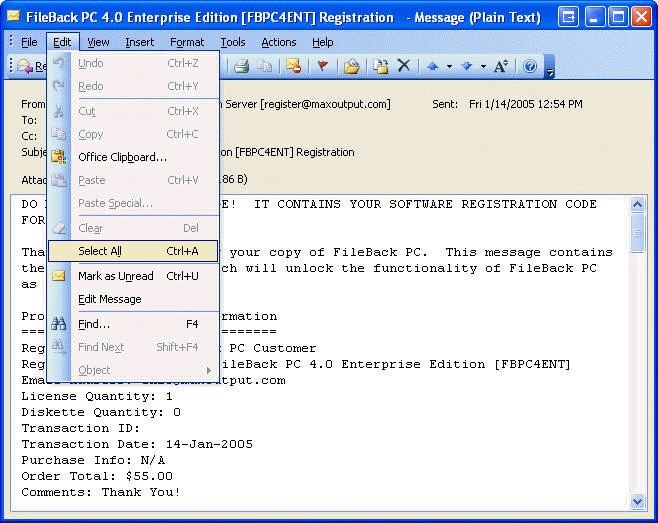Screen dimensions: 658x523
Task: Click the Font Size icon in the toolbar
Action: coord(501,66)
